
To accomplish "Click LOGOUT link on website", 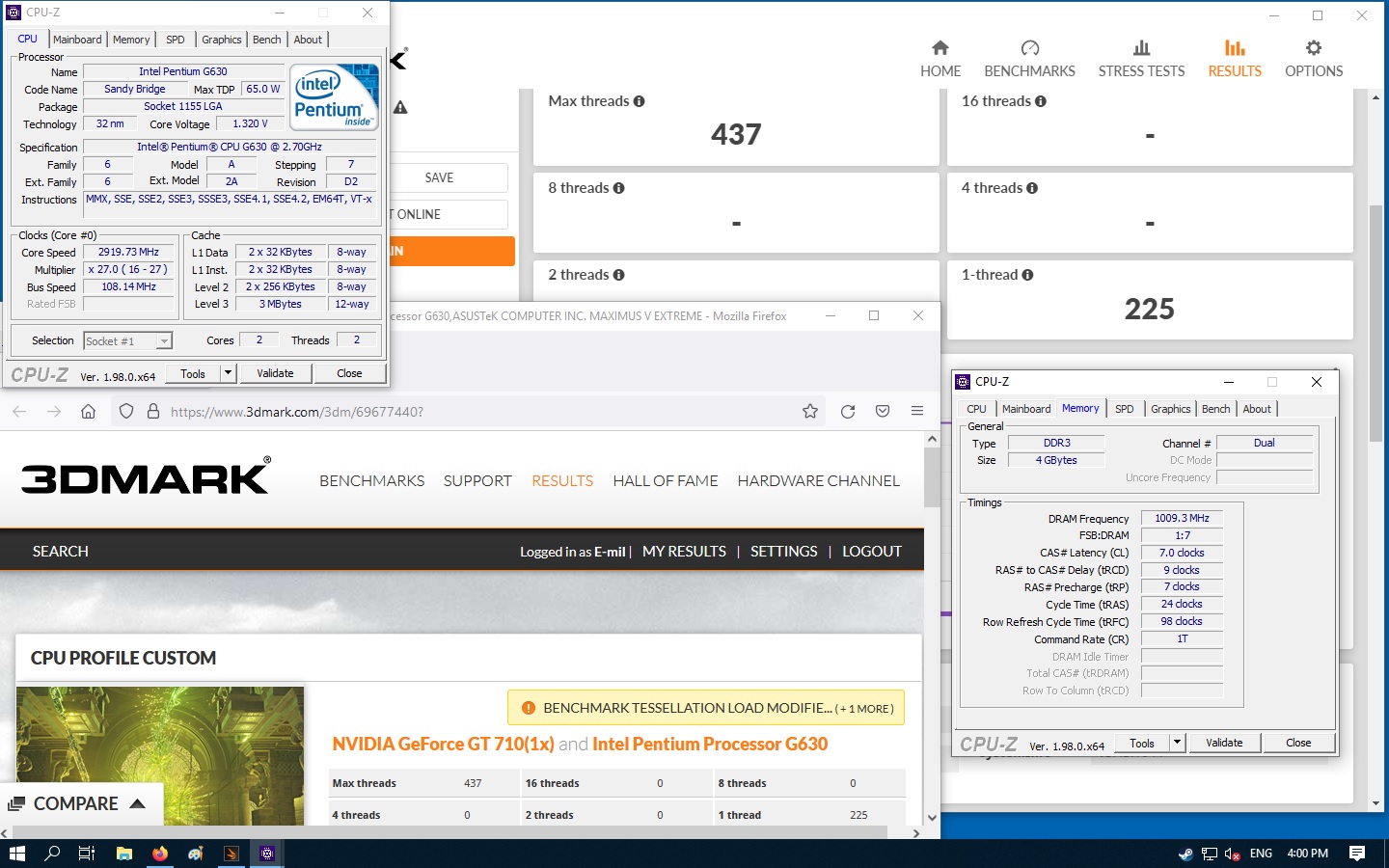I will (x=872, y=551).
